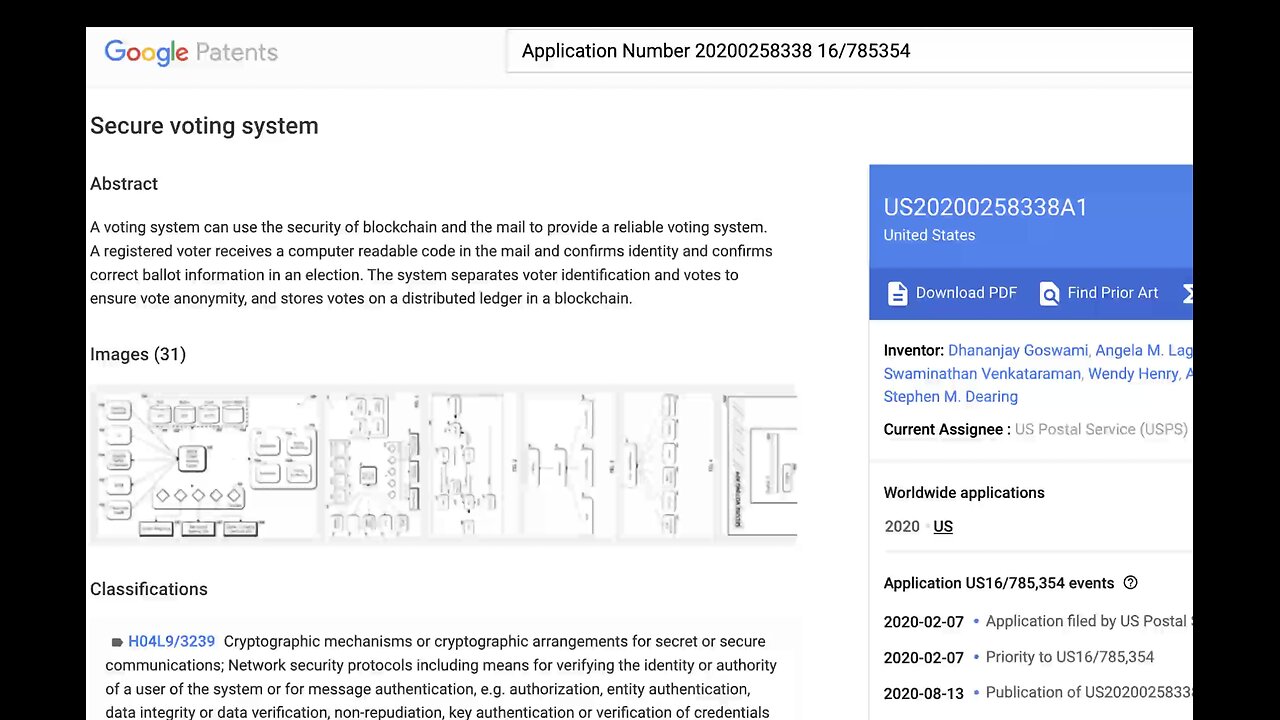
Task: Click United States under the patent number
Action: click(929, 236)
